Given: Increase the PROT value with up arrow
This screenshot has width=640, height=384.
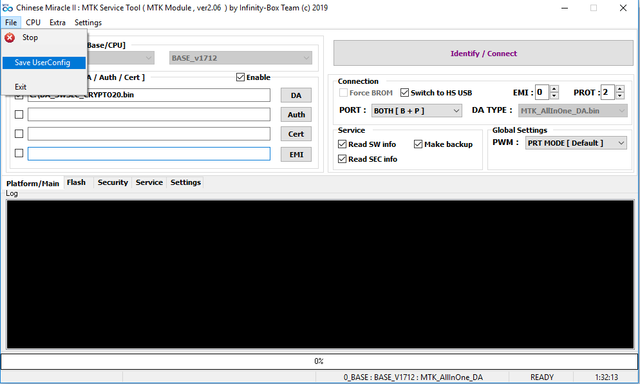Looking at the screenshot, I should 620,89.
